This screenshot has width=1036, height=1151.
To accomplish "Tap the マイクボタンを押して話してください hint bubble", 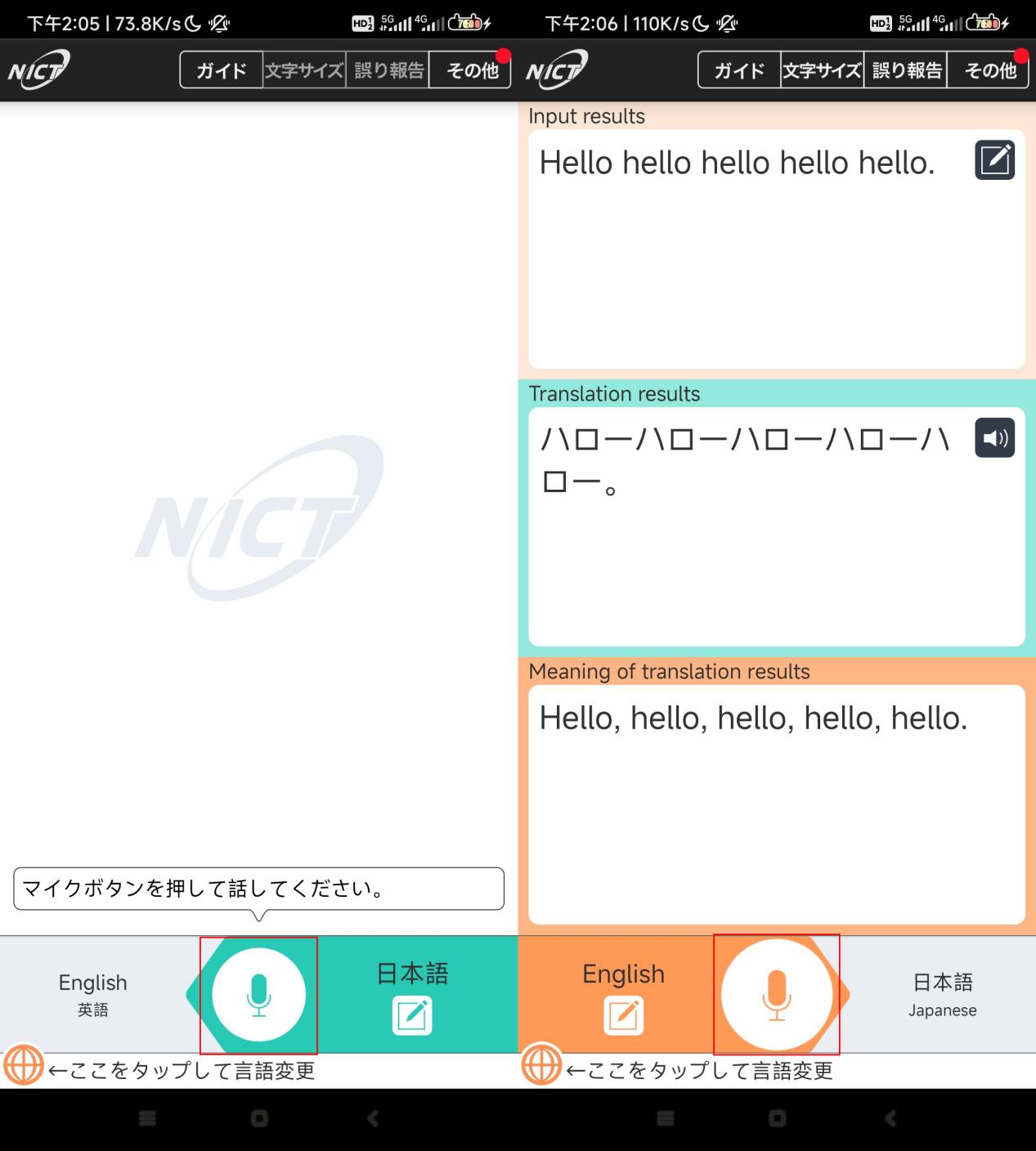I will coord(258,889).
